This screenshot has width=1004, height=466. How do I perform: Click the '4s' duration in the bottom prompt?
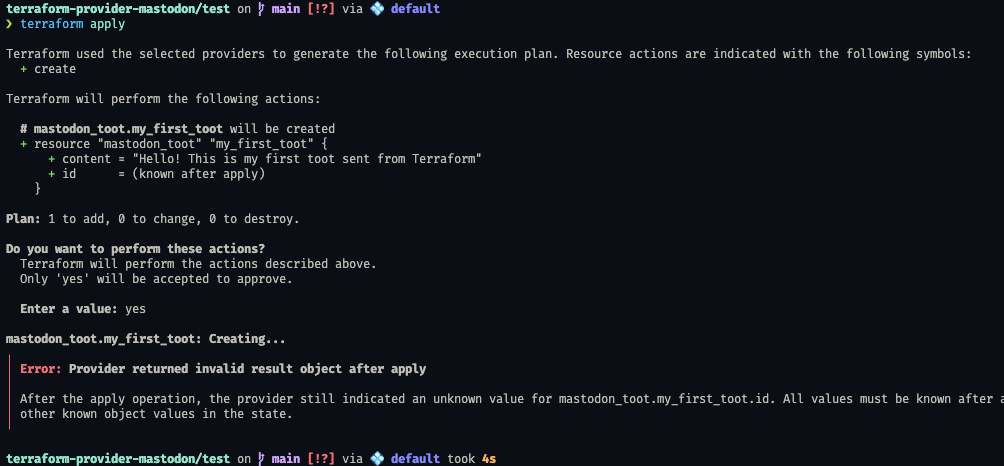[489, 458]
